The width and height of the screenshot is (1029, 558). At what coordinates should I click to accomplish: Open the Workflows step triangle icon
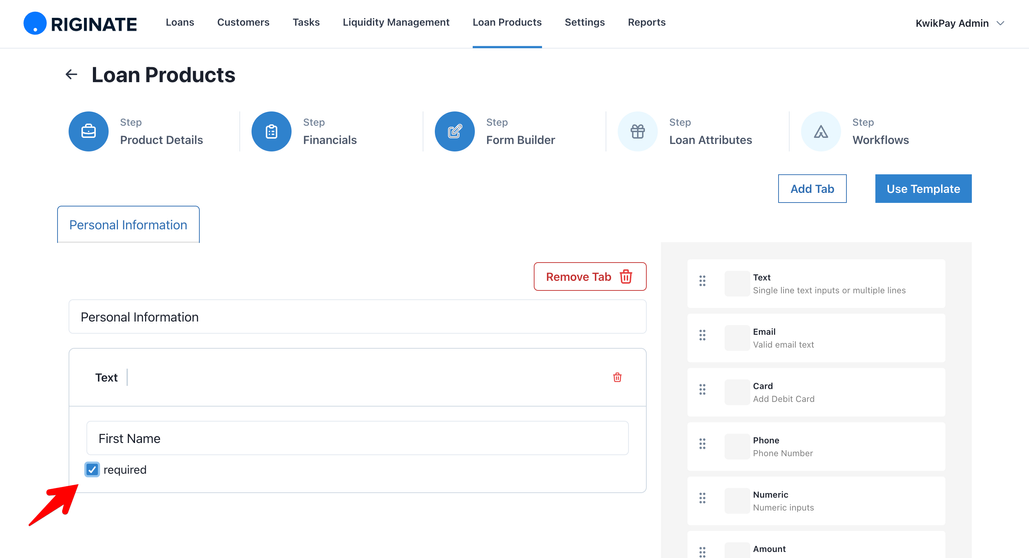[820, 131]
